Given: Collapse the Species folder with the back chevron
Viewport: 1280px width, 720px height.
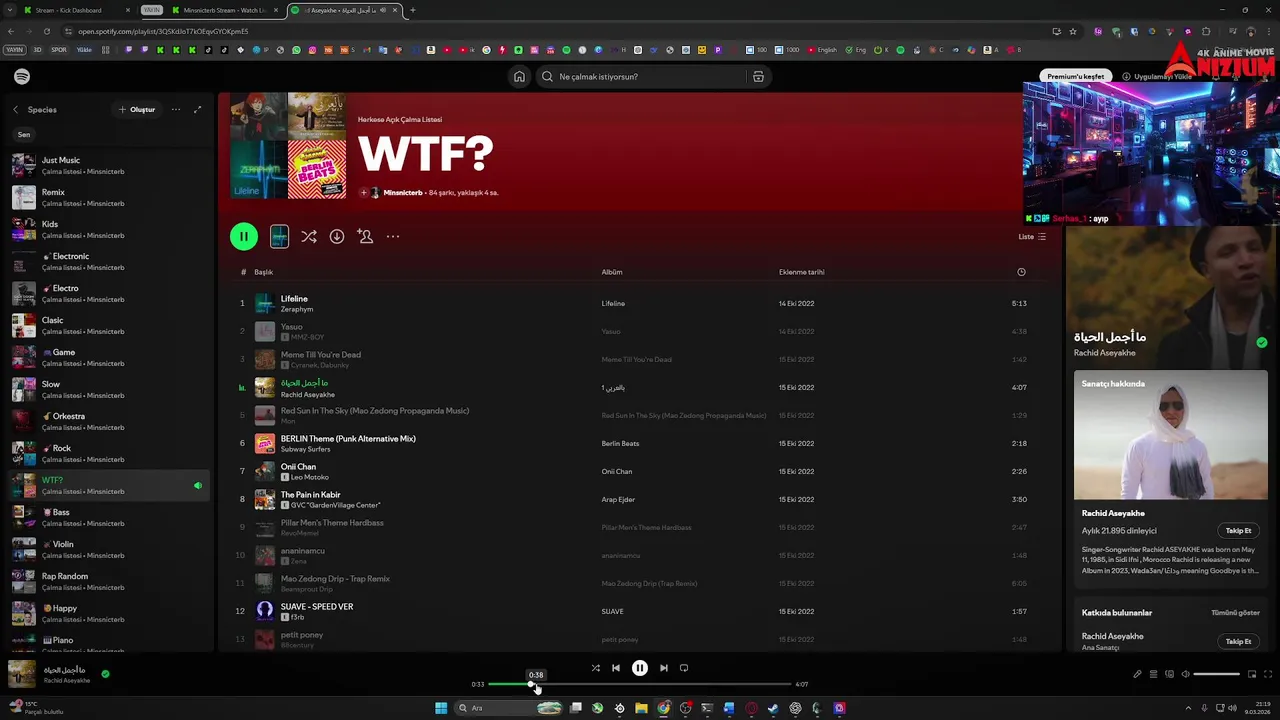Looking at the screenshot, I should (x=15, y=109).
